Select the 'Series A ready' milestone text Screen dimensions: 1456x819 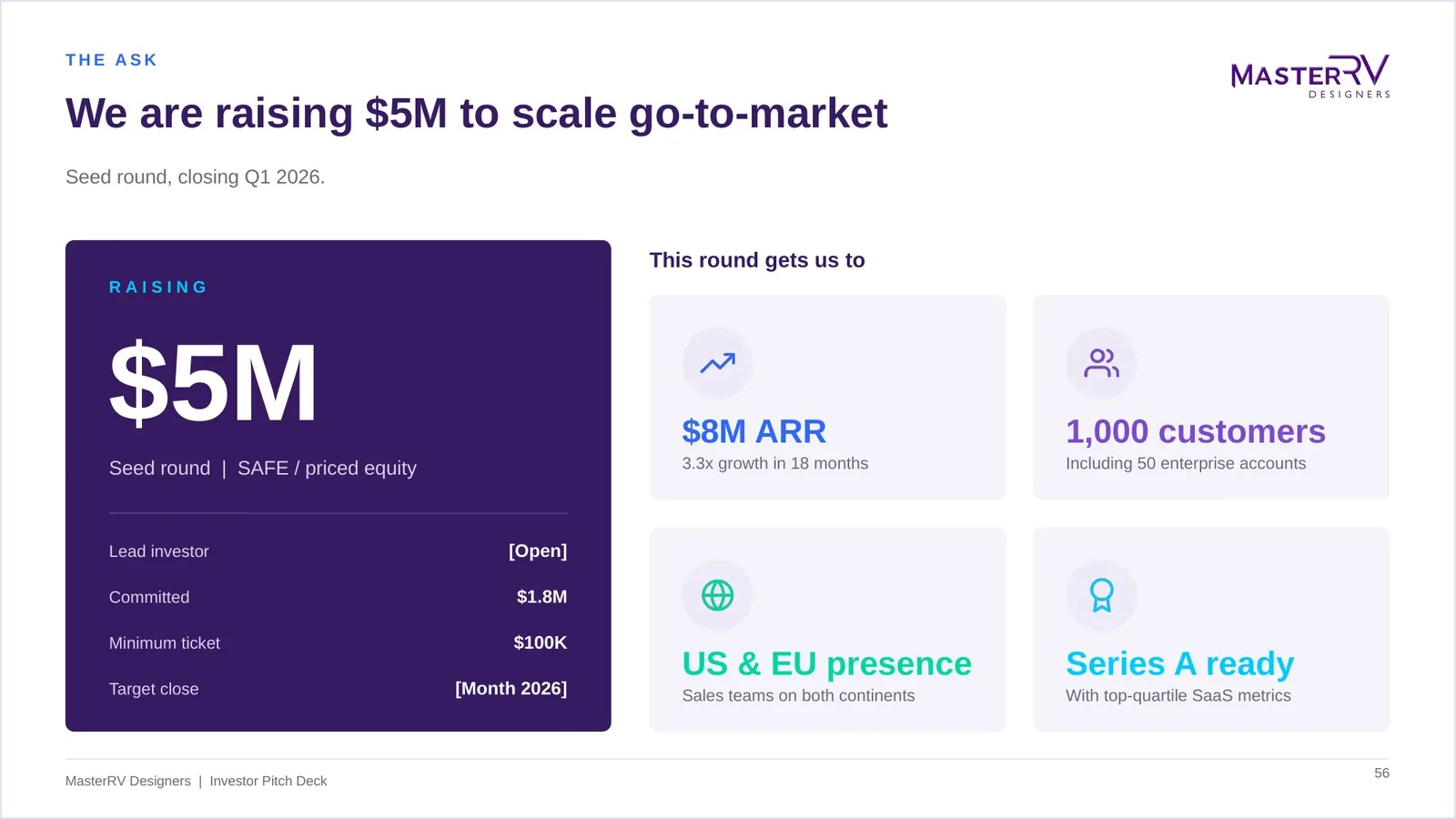1179,664
